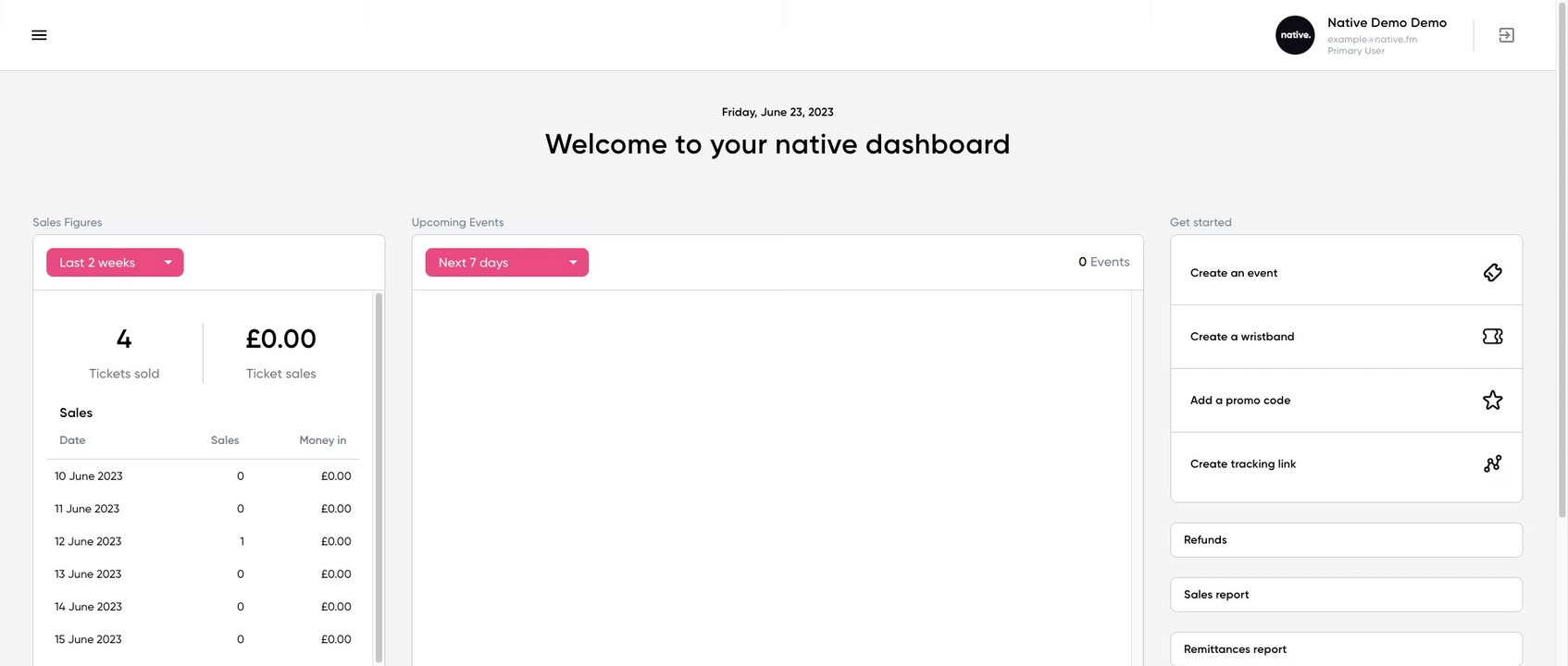Viewport: 1568px width, 666px height.
Task: Click the star icon for promo code
Action: (x=1492, y=401)
